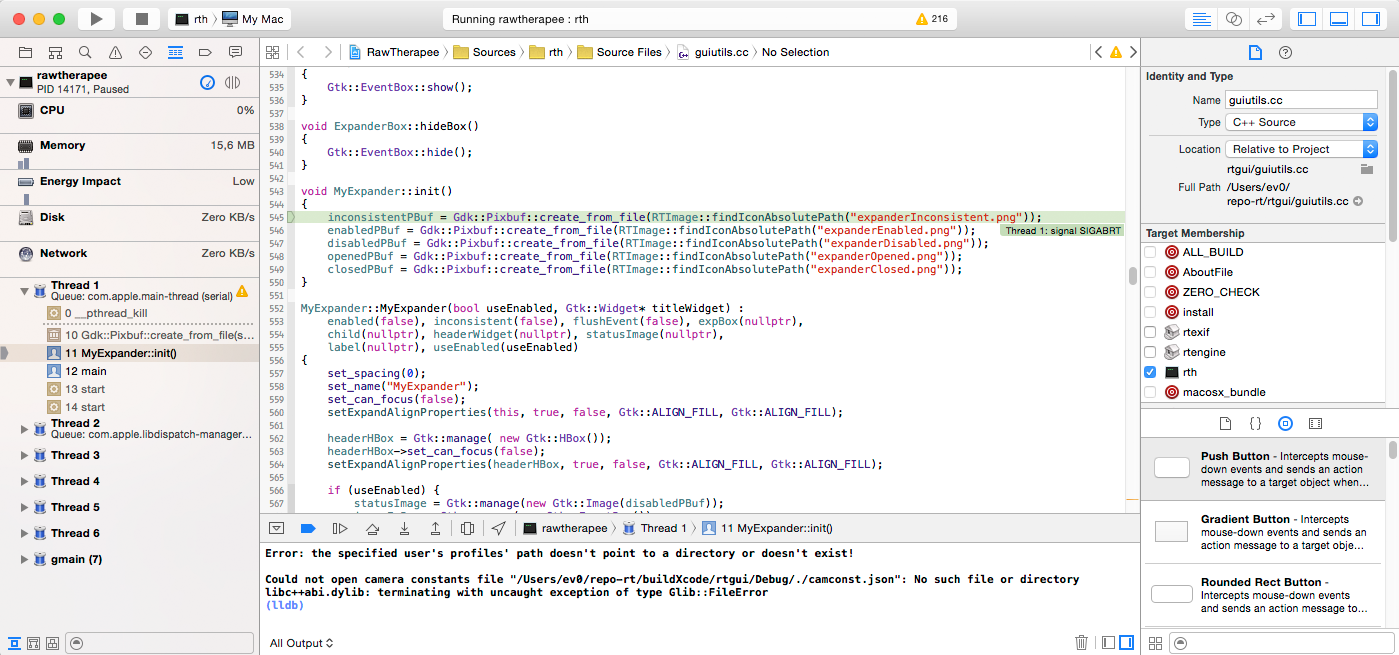1399x655 pixels.
Task: Click the Name field containing guiutils.cc
Action: pos(1301,100)
